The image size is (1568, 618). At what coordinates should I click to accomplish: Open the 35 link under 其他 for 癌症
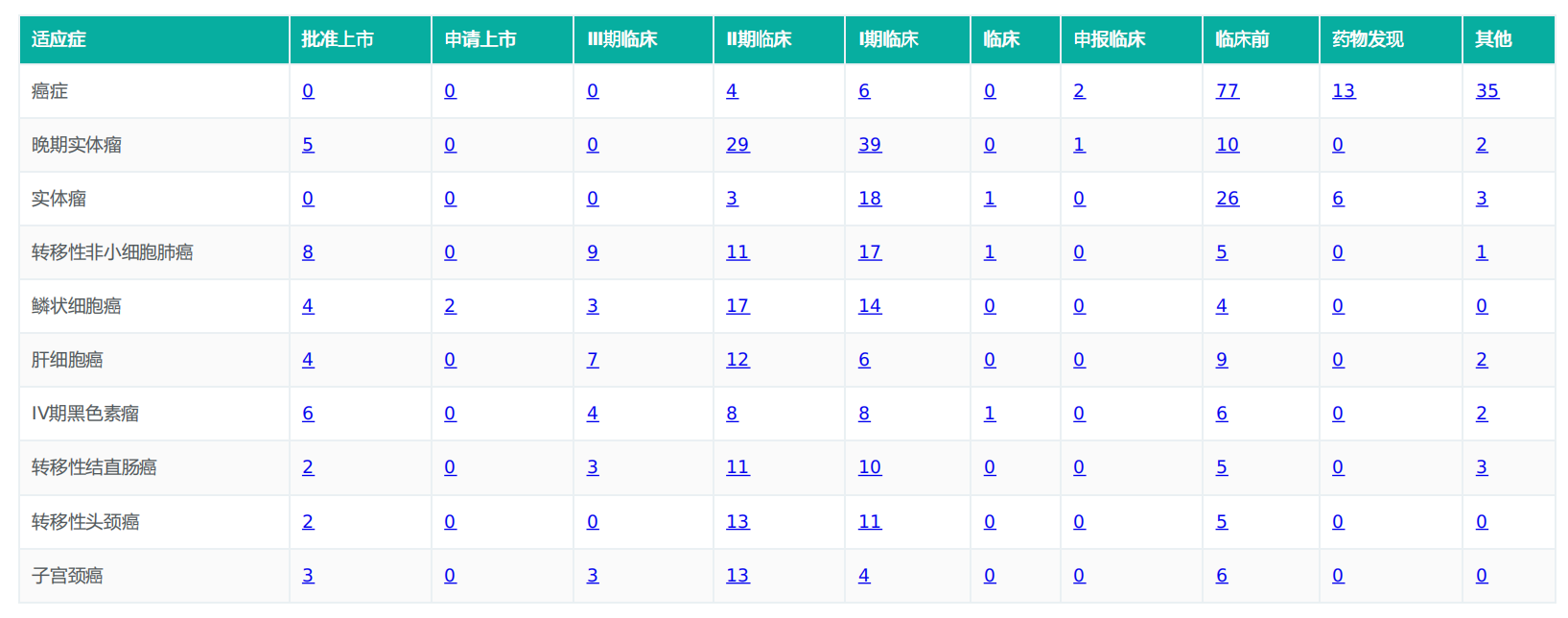click(1486, 91)
